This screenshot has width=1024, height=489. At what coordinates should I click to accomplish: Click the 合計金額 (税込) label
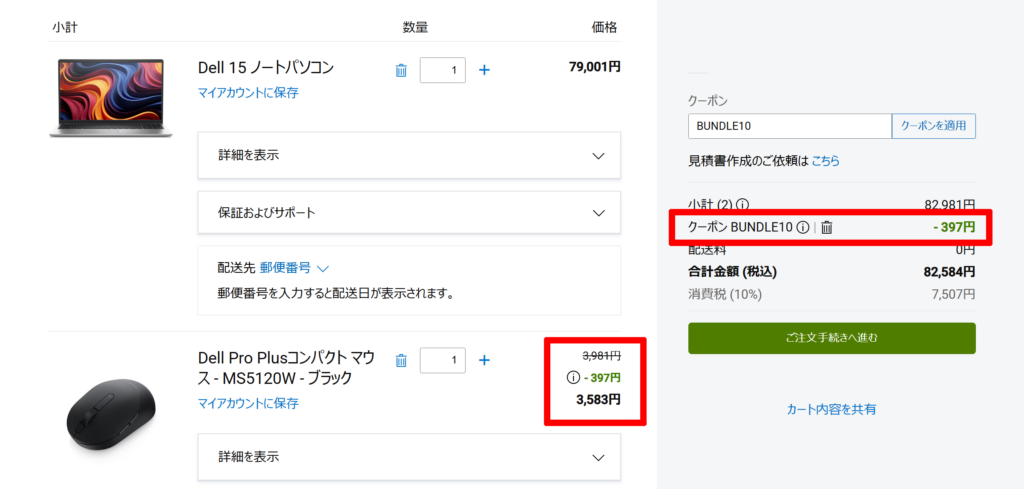(x=733, y=271)
